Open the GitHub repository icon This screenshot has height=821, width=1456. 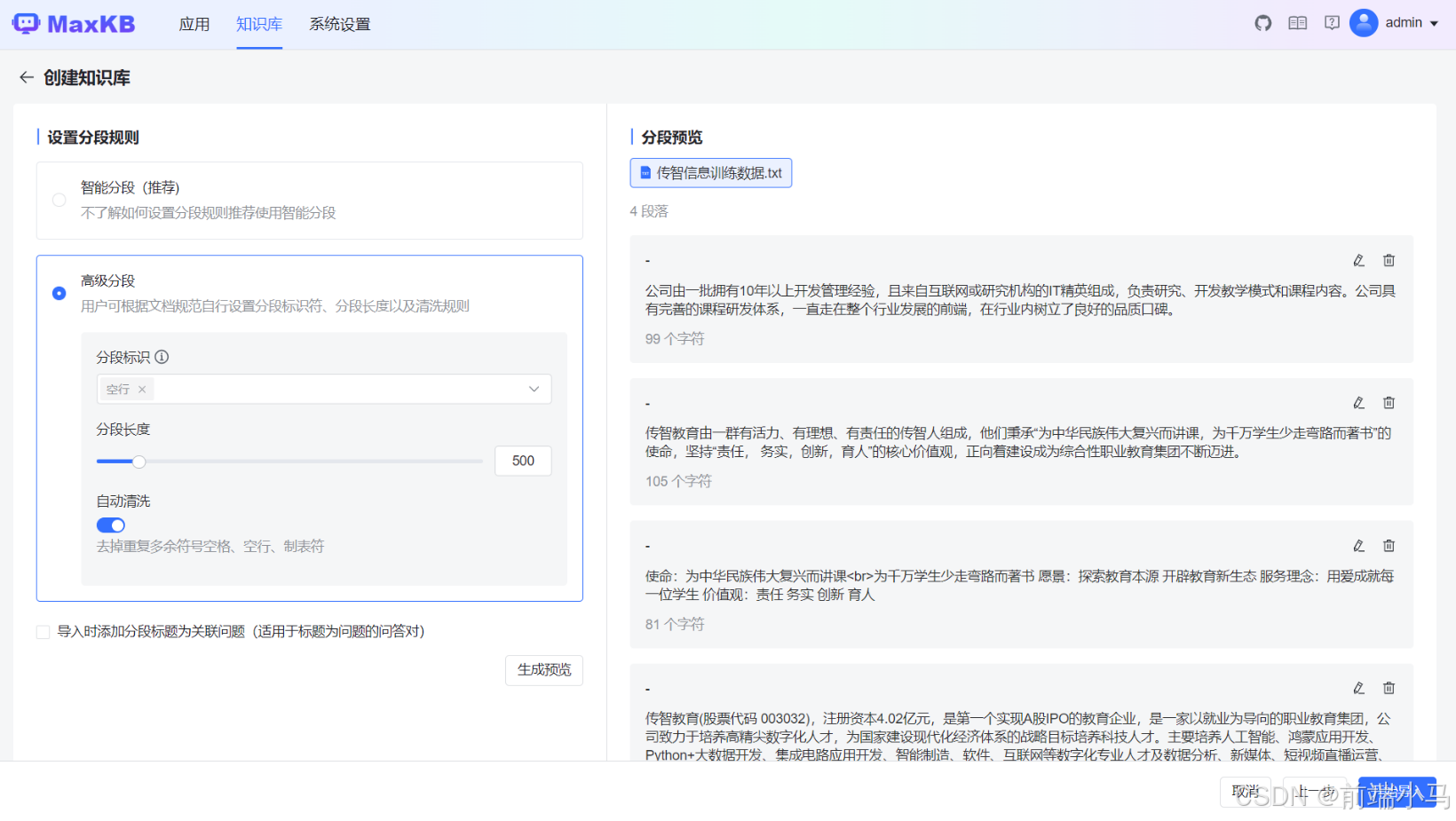pos(1263,23)
